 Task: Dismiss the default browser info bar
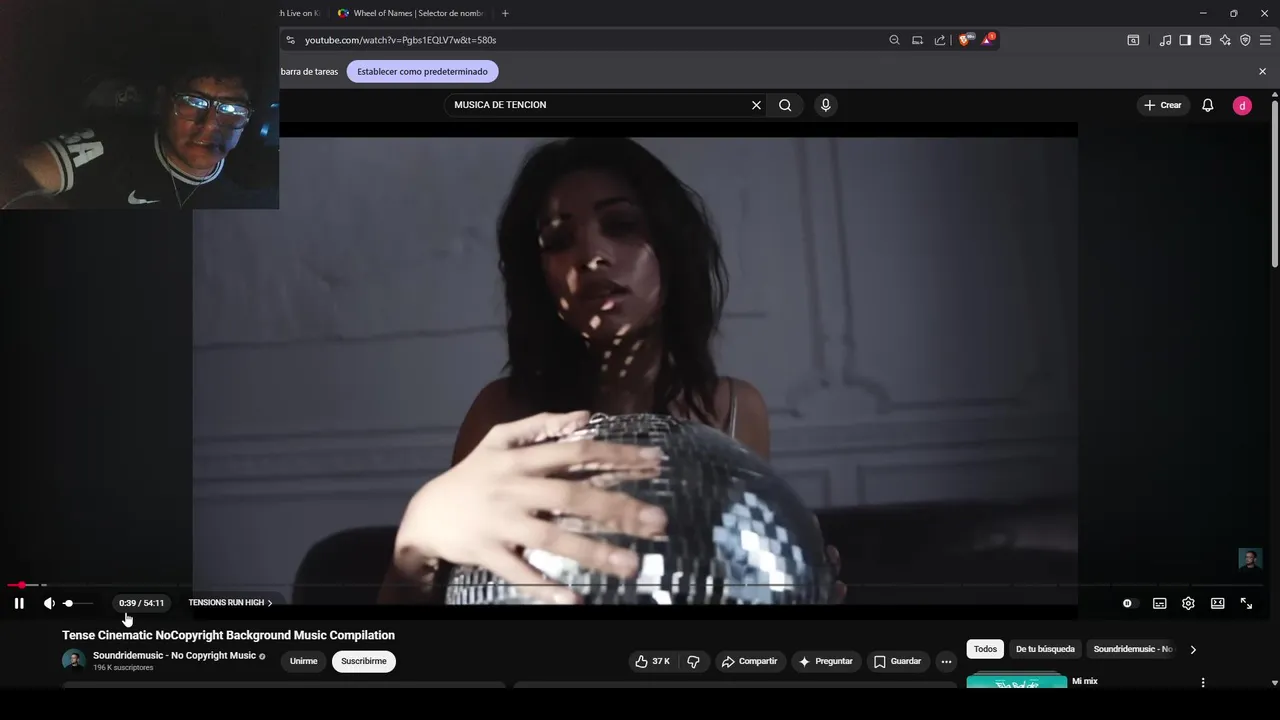(x=1262, y=72)
